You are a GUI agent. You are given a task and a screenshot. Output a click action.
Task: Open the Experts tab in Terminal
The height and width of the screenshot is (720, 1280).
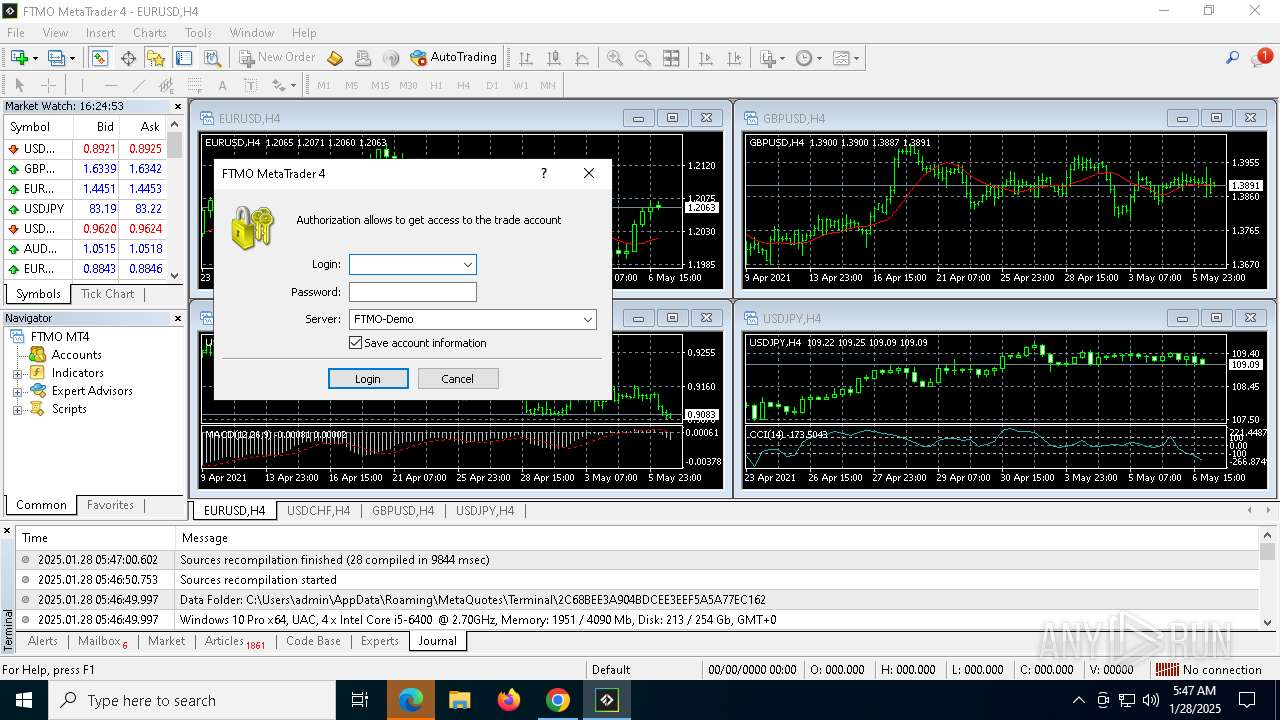[x=380, y=641]
